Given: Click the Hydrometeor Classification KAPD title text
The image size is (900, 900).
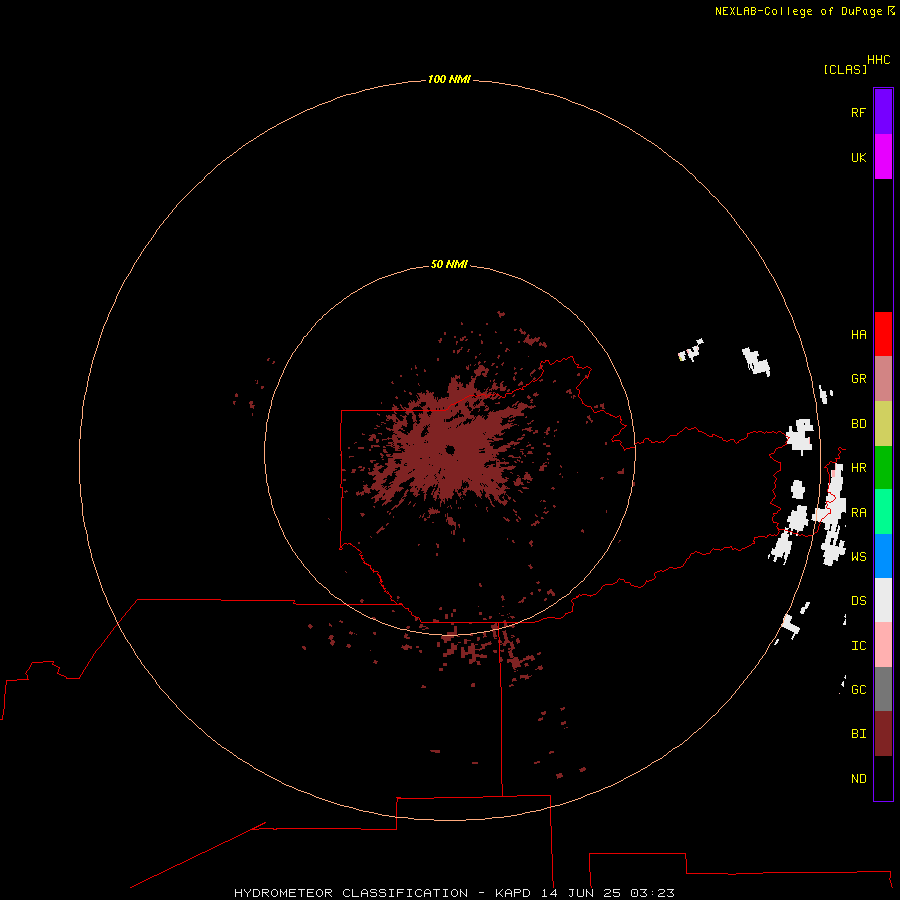Looking at the screenshot, I should 454,893.
